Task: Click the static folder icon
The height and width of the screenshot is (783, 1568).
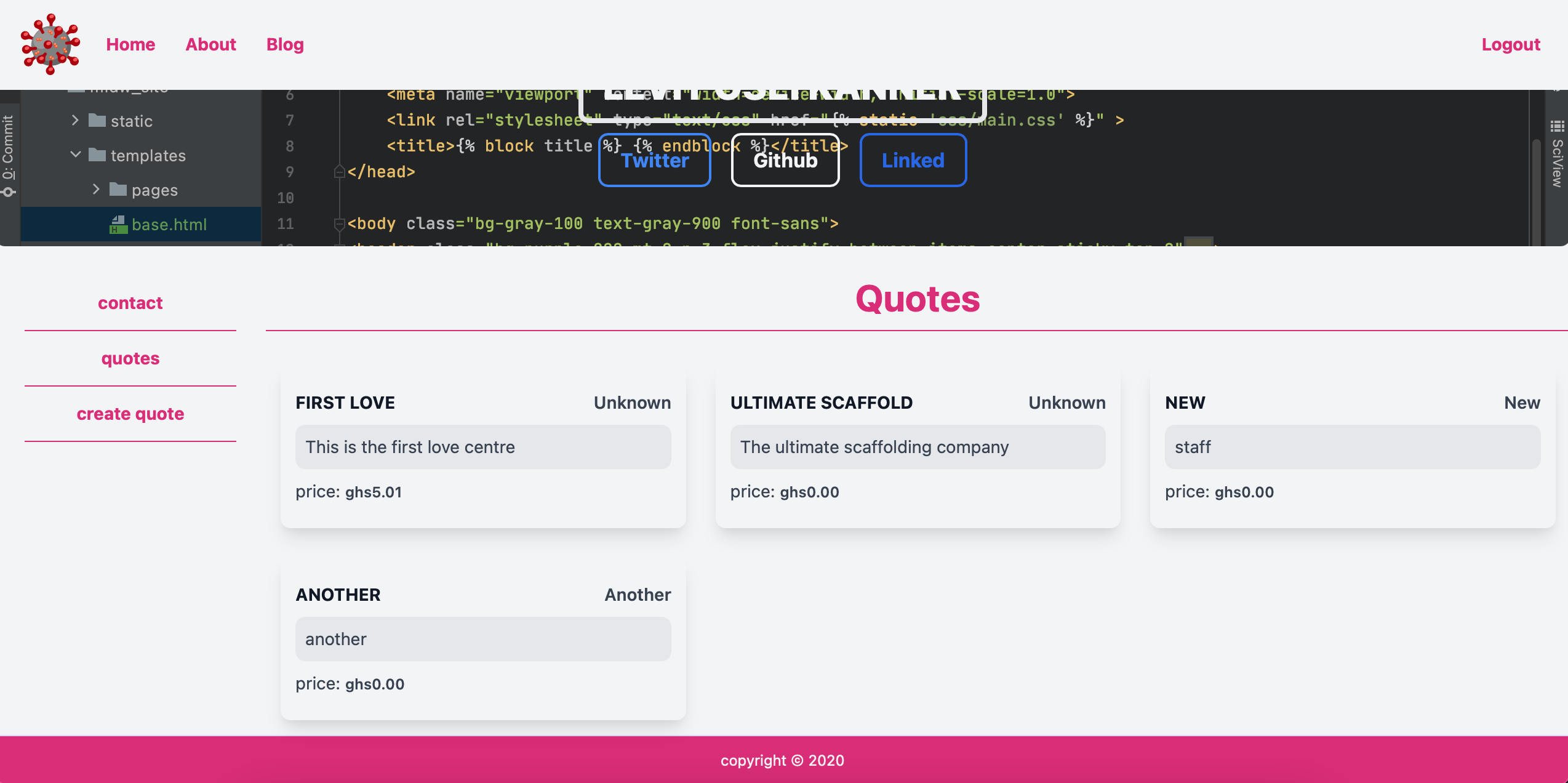Action: tap(97, 121)
